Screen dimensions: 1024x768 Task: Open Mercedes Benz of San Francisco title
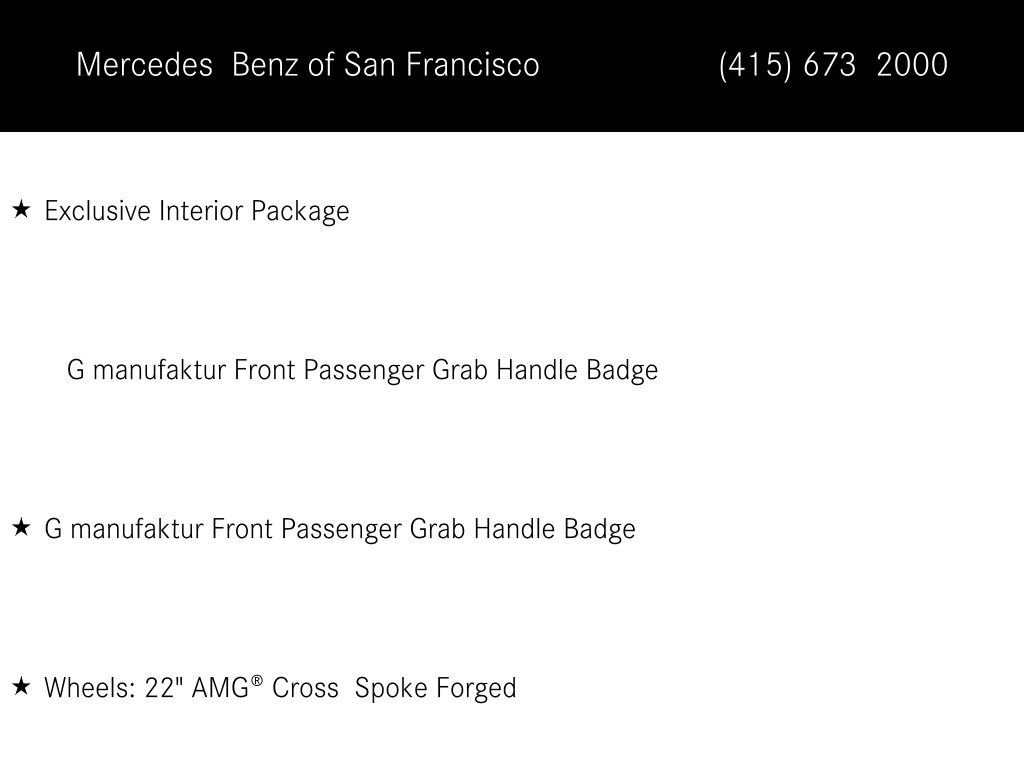coord(308,65)
